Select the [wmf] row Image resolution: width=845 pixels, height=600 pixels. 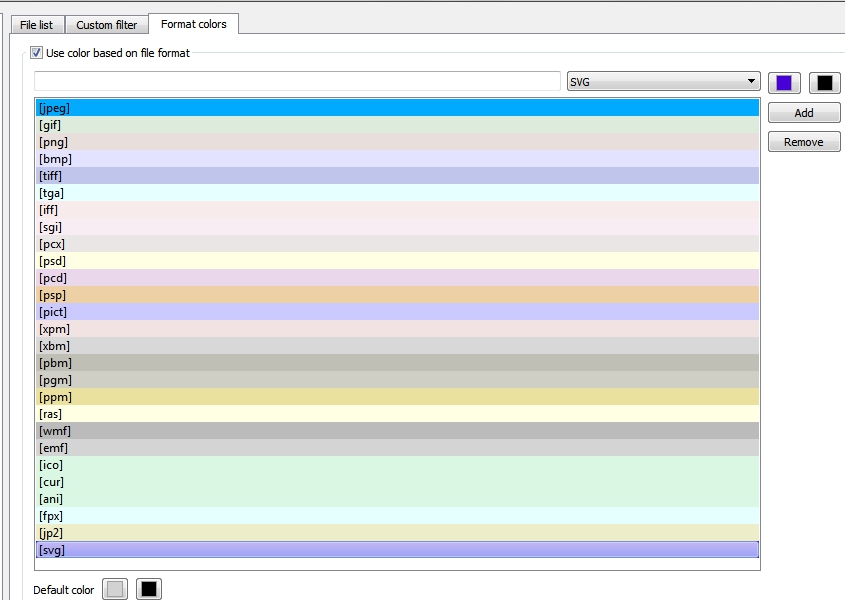pyautogui.click(x=397, y=431)
